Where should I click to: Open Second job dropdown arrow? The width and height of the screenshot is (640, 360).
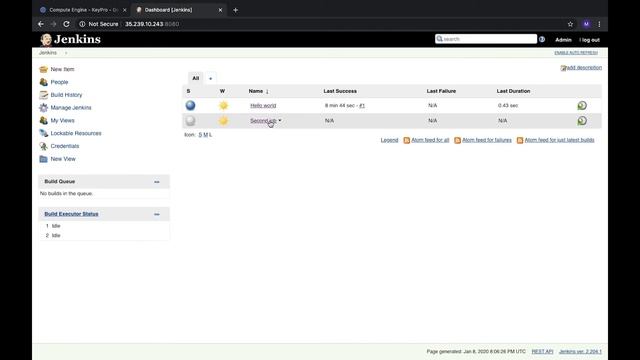tap(280, 120)
